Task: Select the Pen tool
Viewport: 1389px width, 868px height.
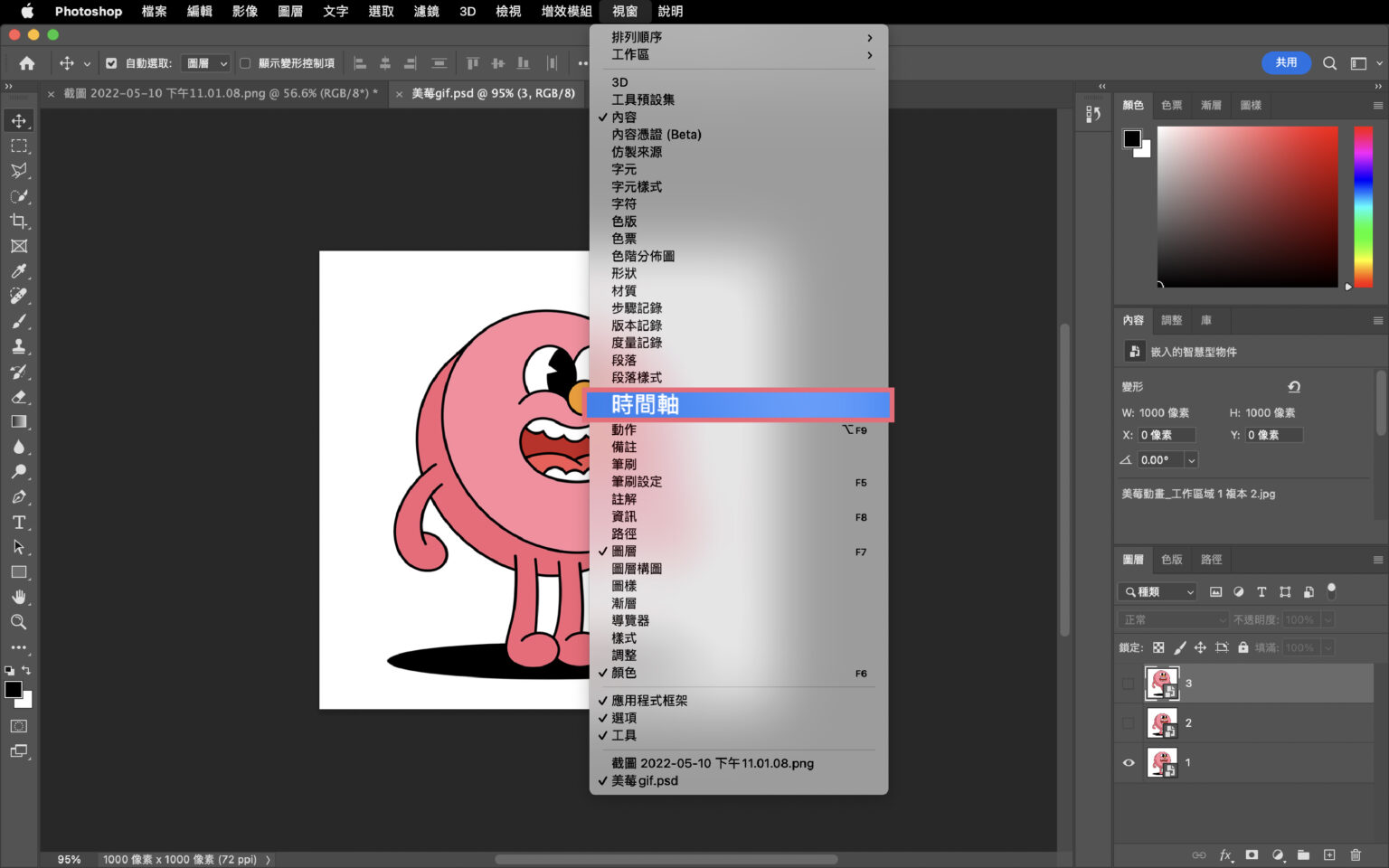Action: 19,496
